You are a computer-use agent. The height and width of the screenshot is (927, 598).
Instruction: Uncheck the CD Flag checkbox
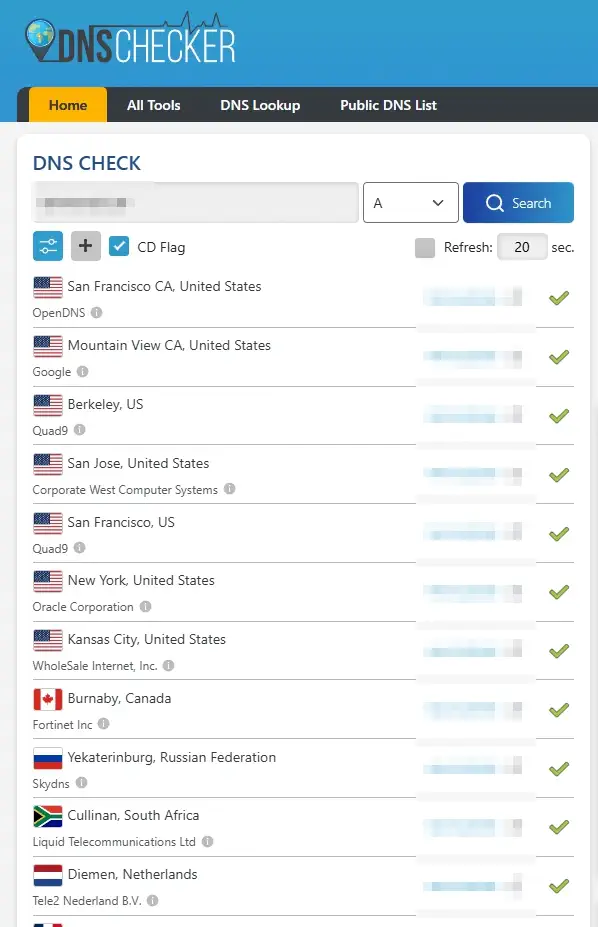pos(119,246)
